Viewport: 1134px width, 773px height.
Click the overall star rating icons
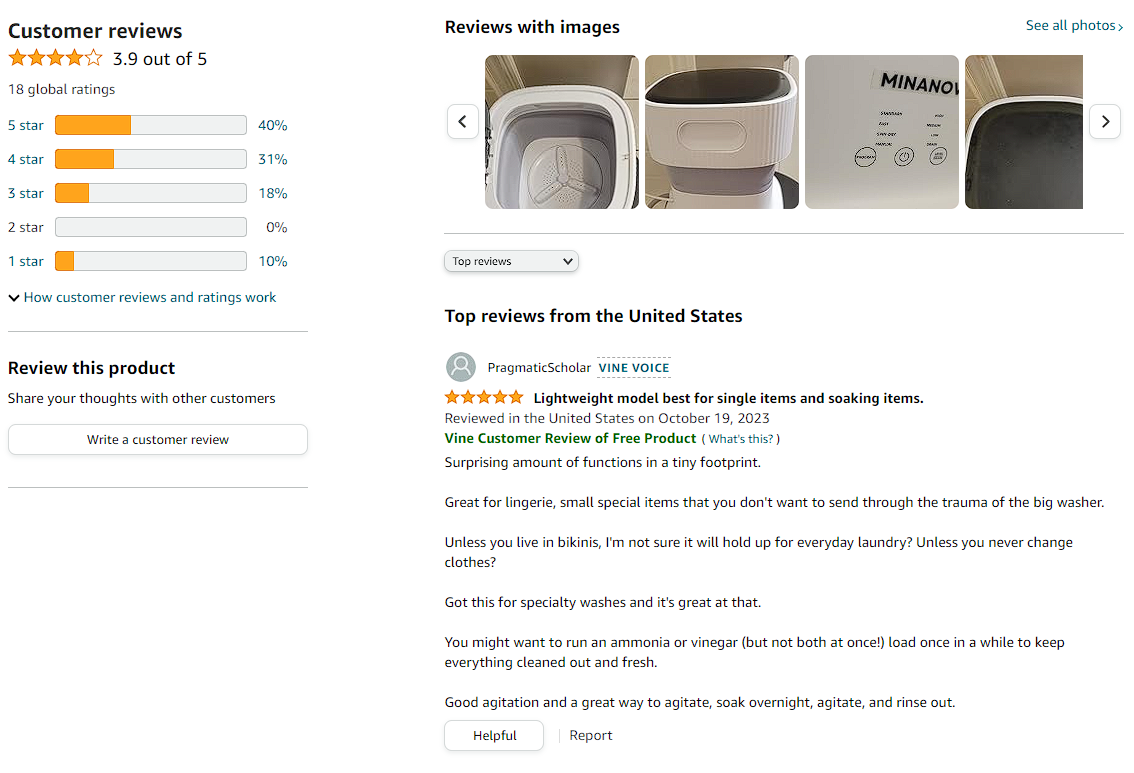55,58
